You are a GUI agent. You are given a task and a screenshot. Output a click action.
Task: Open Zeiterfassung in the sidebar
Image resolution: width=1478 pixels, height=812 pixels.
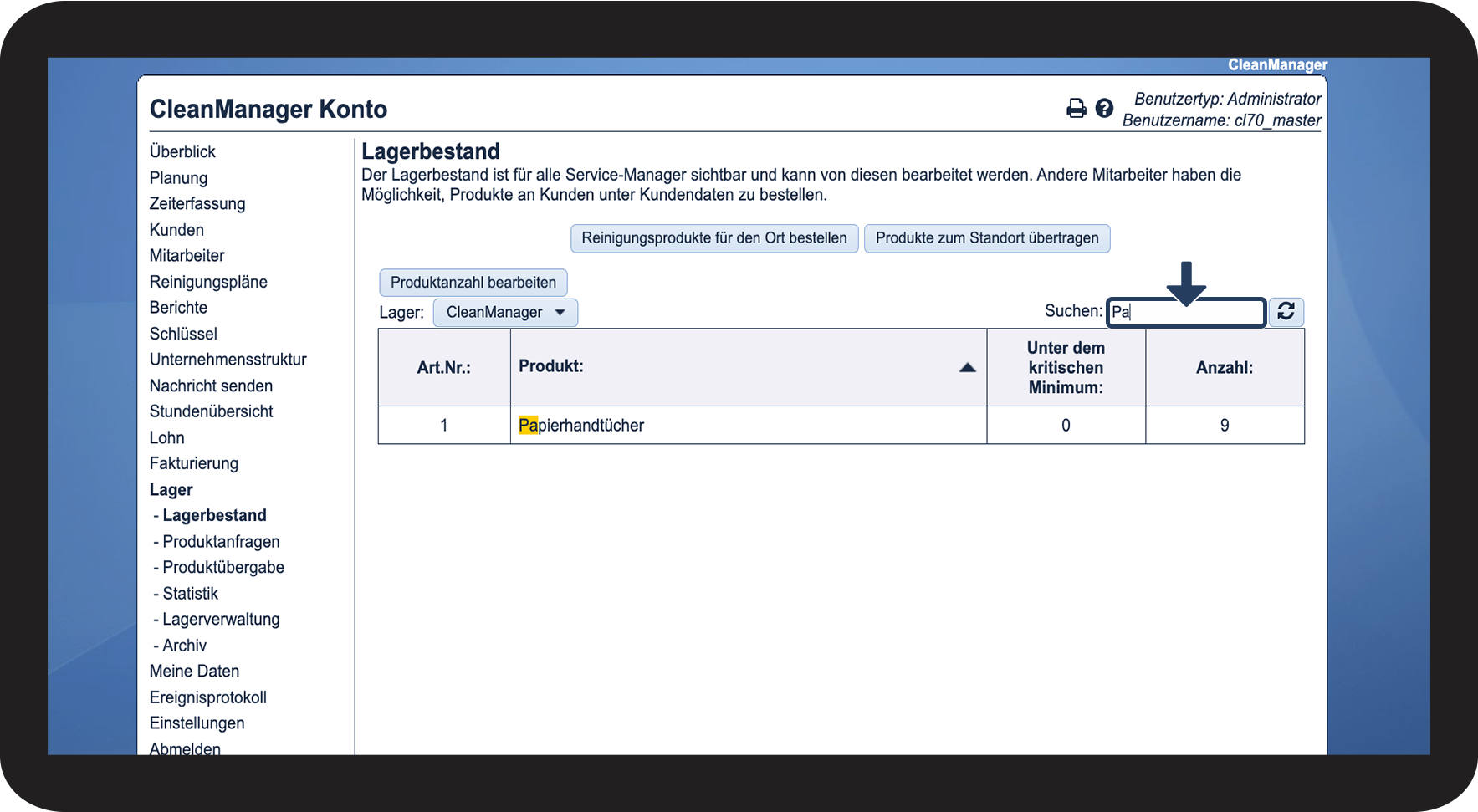pyautogui.click(x=197, y=204)
